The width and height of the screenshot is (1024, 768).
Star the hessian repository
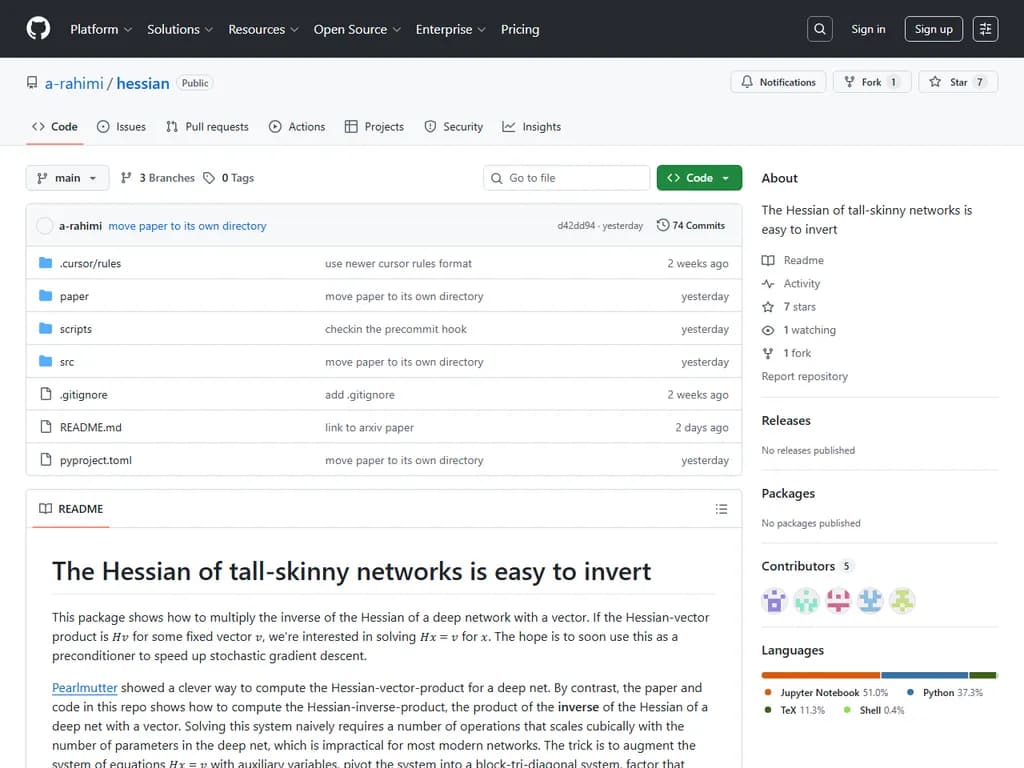958,82
